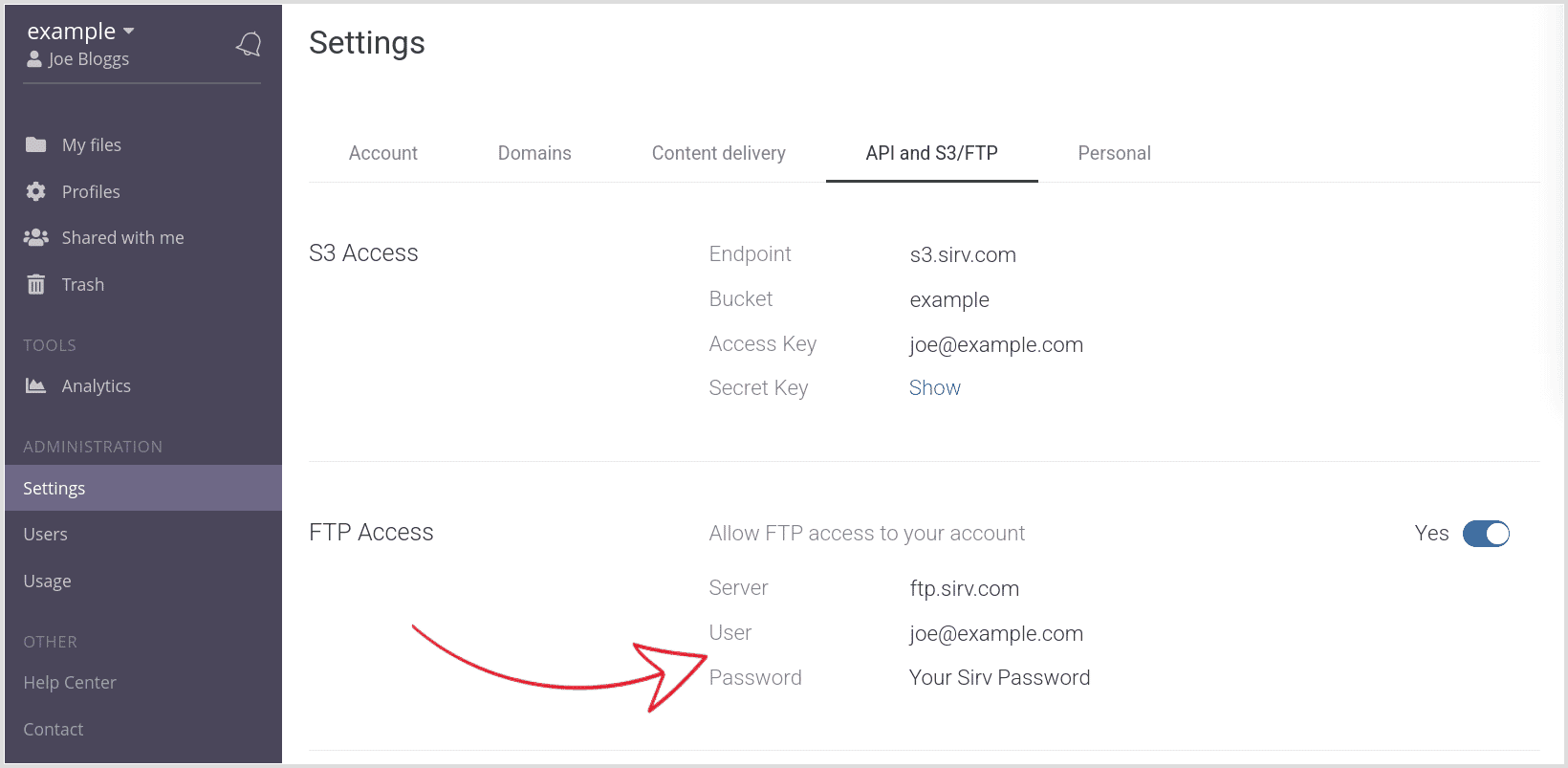The height and width of the screenshot is (768, 1568).
Task: Click the user icon beside Joe Bloggs
Action: (34, 58)
